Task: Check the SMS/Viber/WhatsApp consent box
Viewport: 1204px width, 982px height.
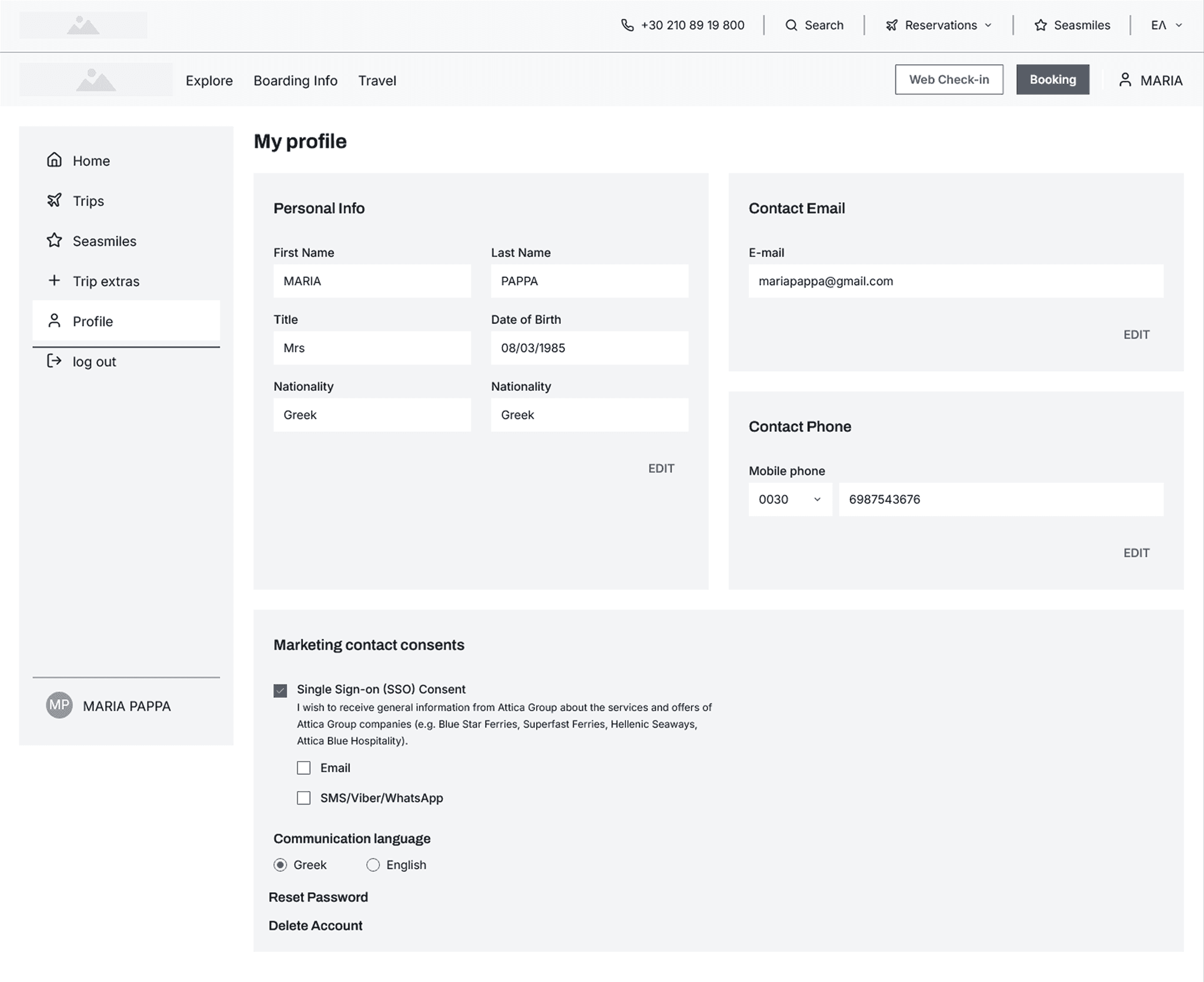Action: (303, 798)
